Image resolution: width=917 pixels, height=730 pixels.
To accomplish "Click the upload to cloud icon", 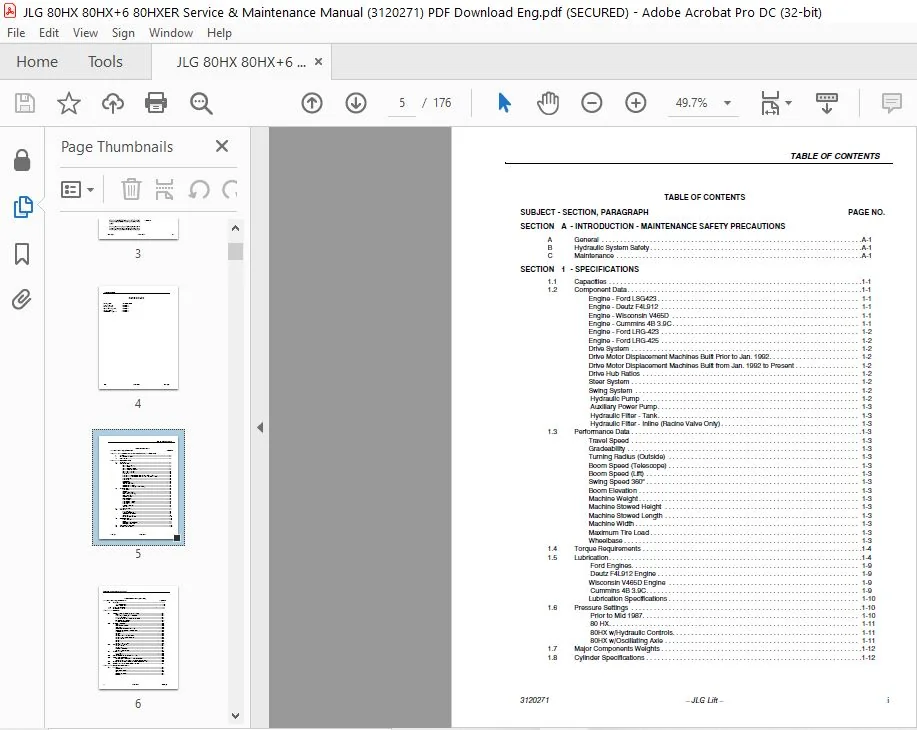I will click(x=112, y=103).
